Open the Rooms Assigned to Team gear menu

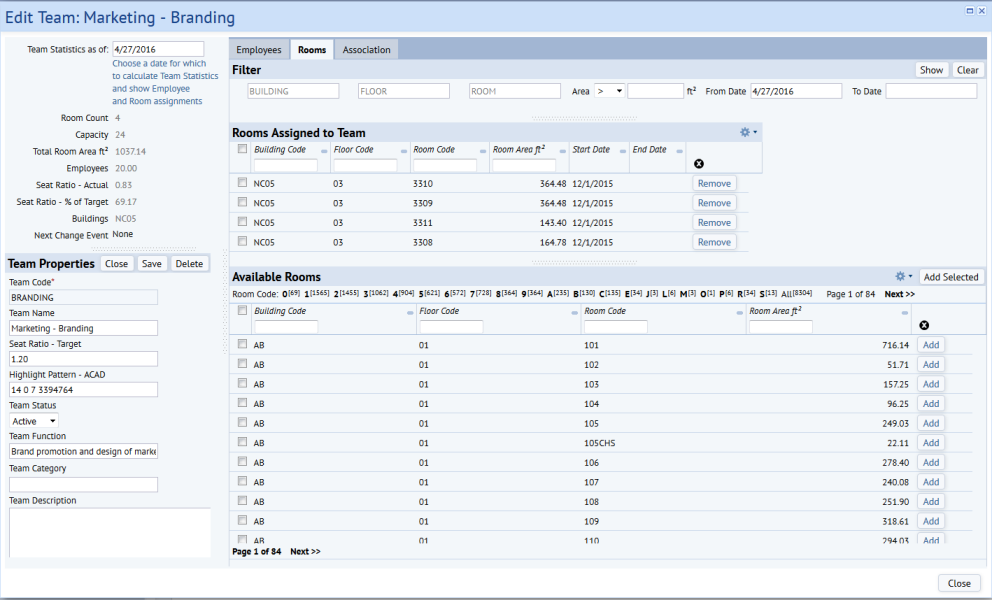(x=748, y=132)
